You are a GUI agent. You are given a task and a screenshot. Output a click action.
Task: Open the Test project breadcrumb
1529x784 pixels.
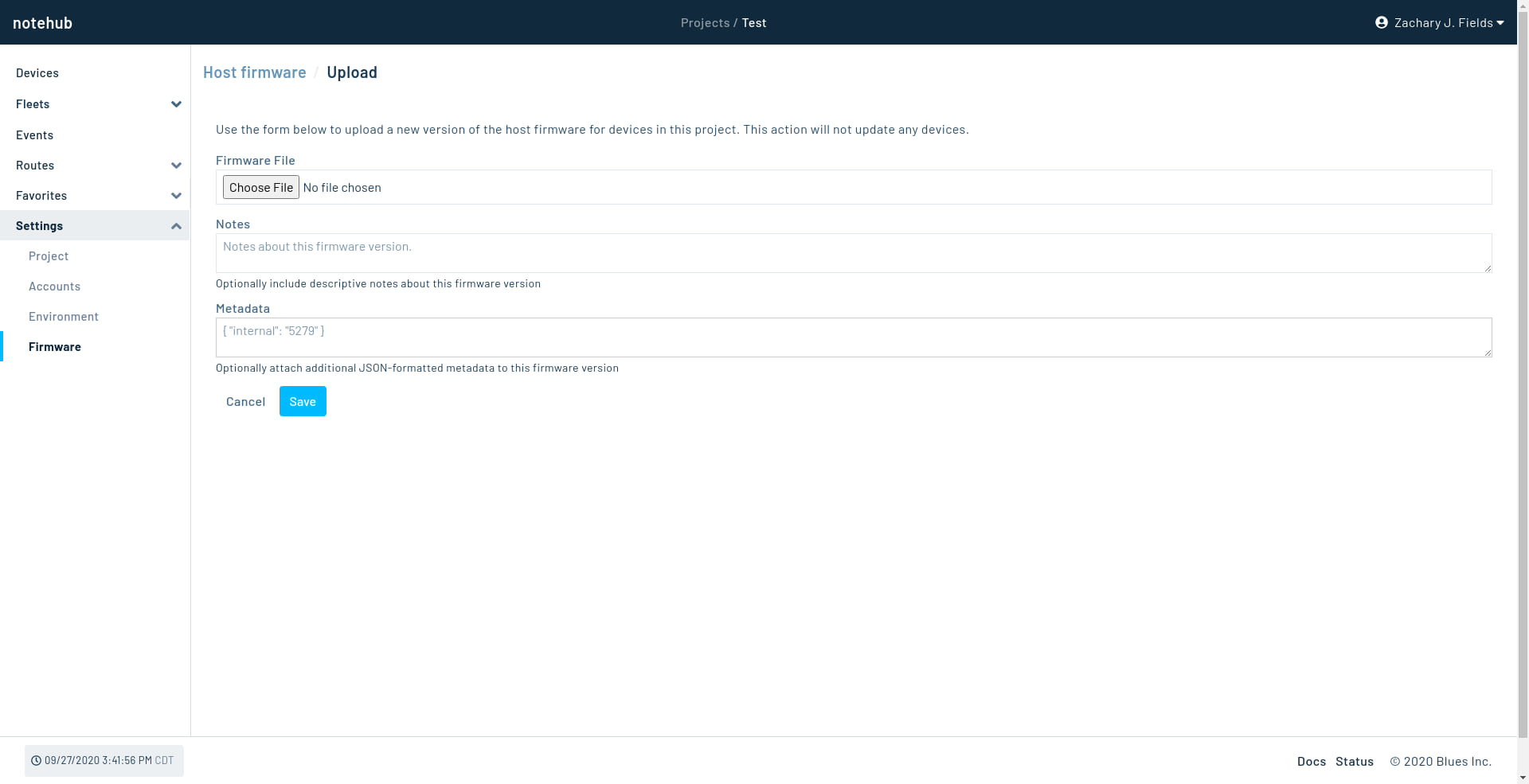753,22
